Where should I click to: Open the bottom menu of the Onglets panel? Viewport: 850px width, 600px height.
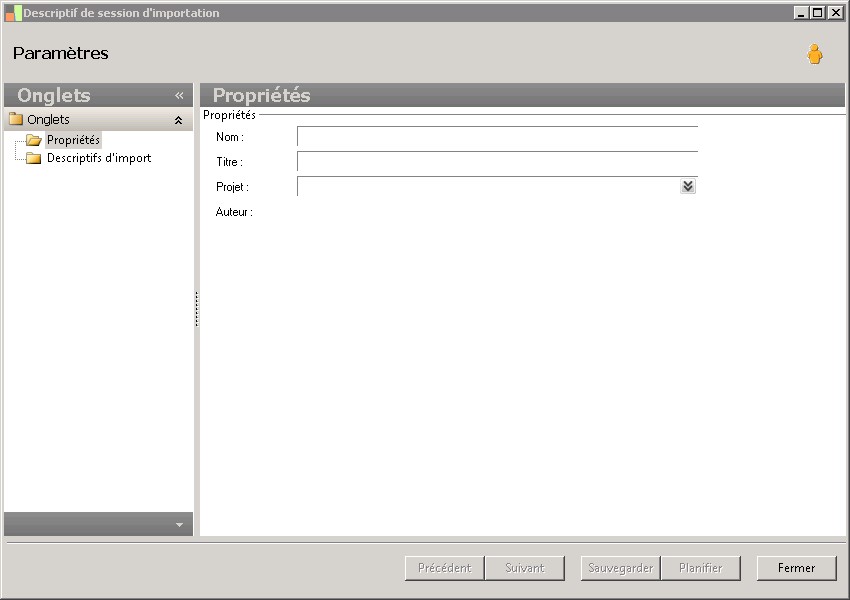[x=179, y=525]
